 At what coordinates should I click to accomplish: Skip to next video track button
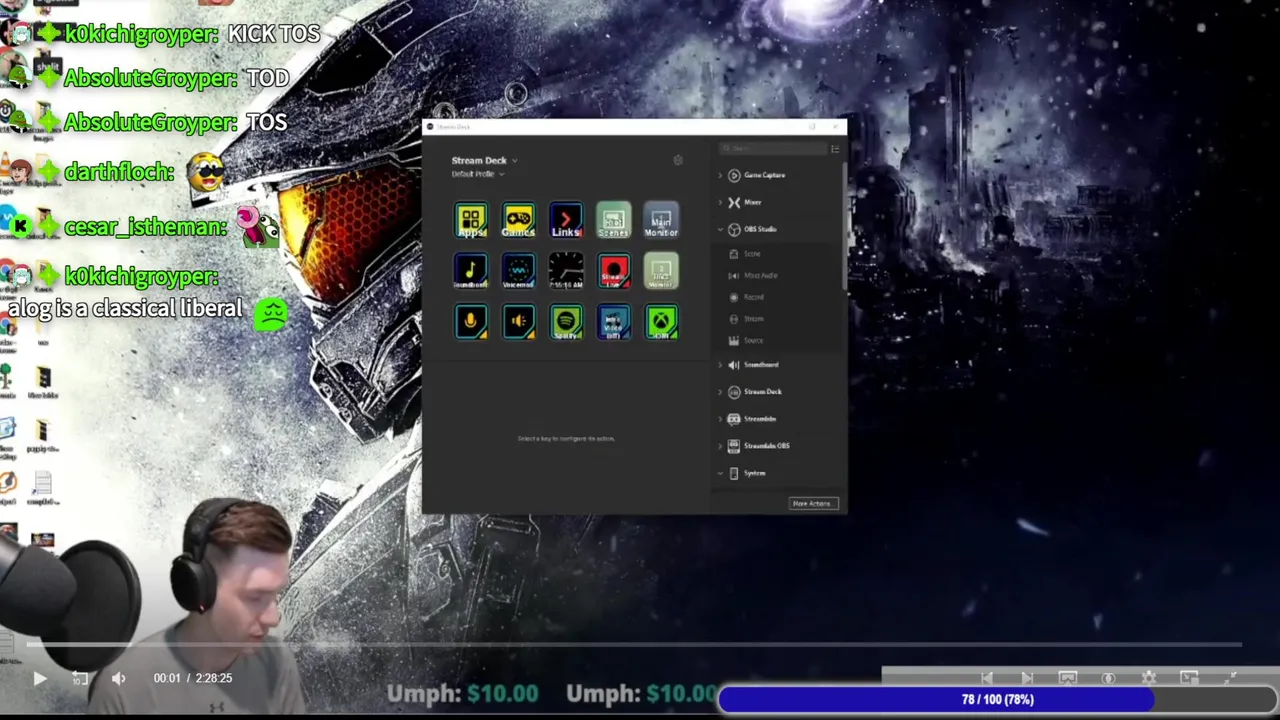click(1027, 678)
